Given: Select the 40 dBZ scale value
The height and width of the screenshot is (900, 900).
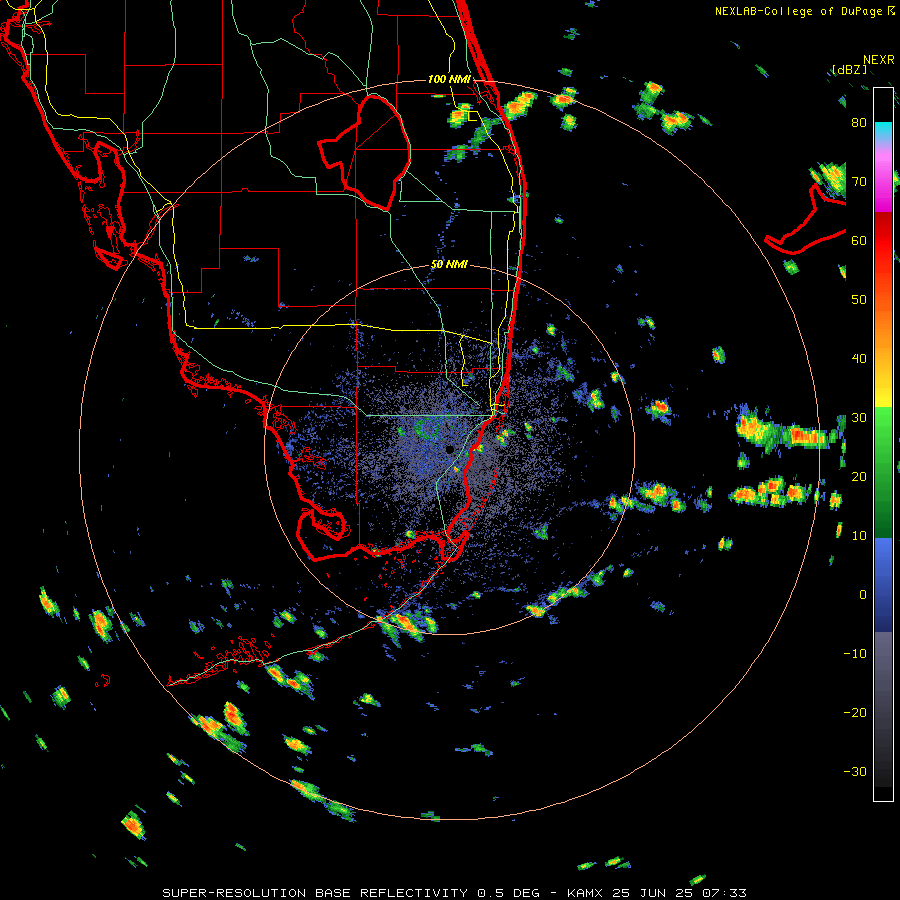Looking at the screenshot, I should tap(859, 359).
